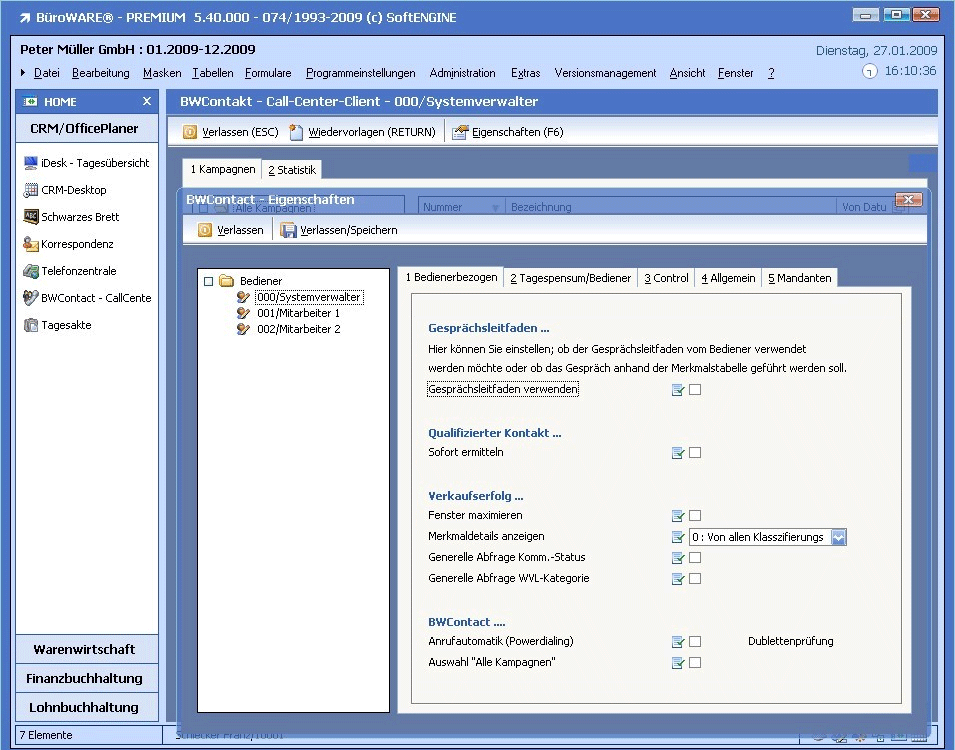Expand the Warenwirtschaft section

[x=86, y=649]
